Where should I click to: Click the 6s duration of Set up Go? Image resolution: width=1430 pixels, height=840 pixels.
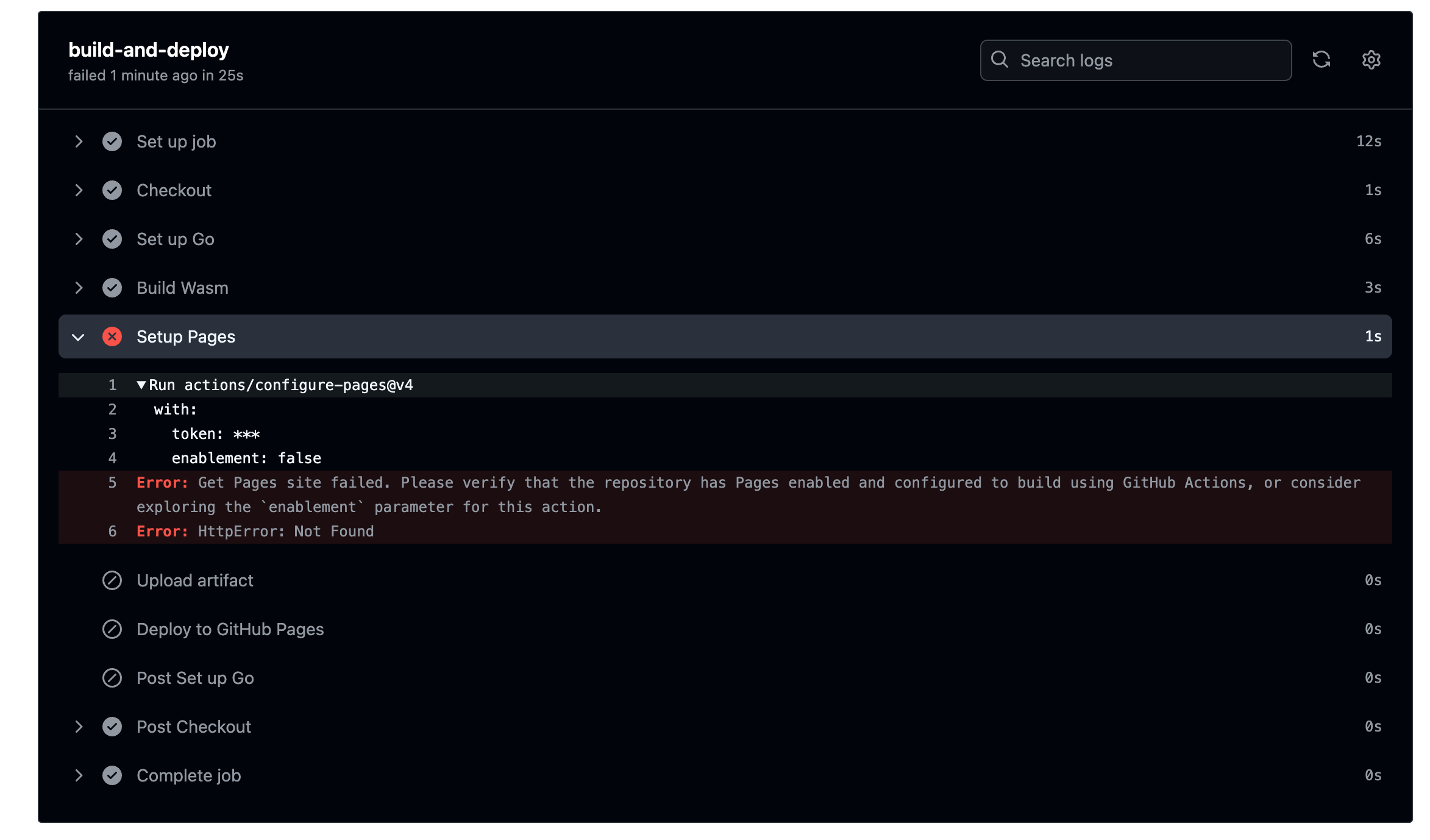click(x=1373, y=239)
